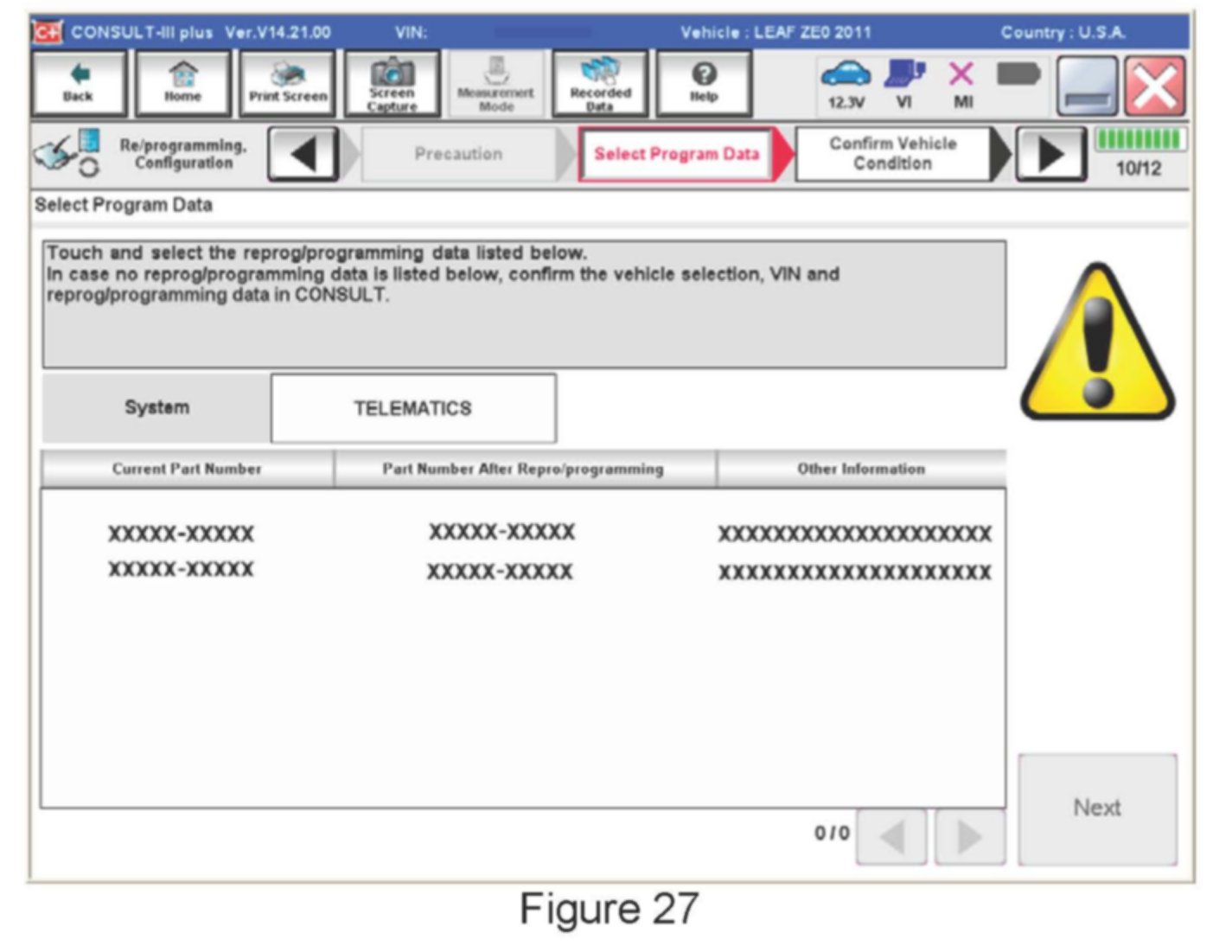Click the Print Screen printer icon
Image resolution: width=1232 pixels, height=952 pixels.
tap(288, 84)
